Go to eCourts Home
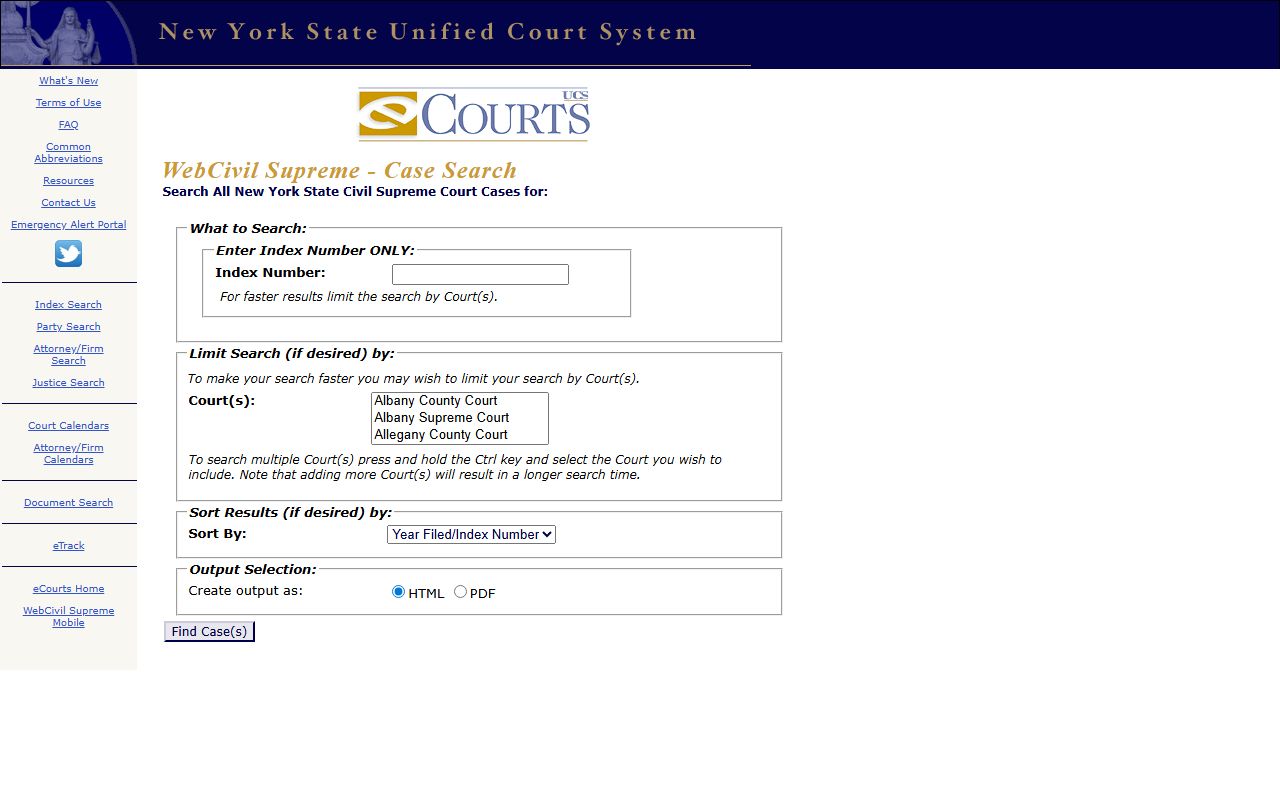The image size is (1280, 800). click(69, 589)
